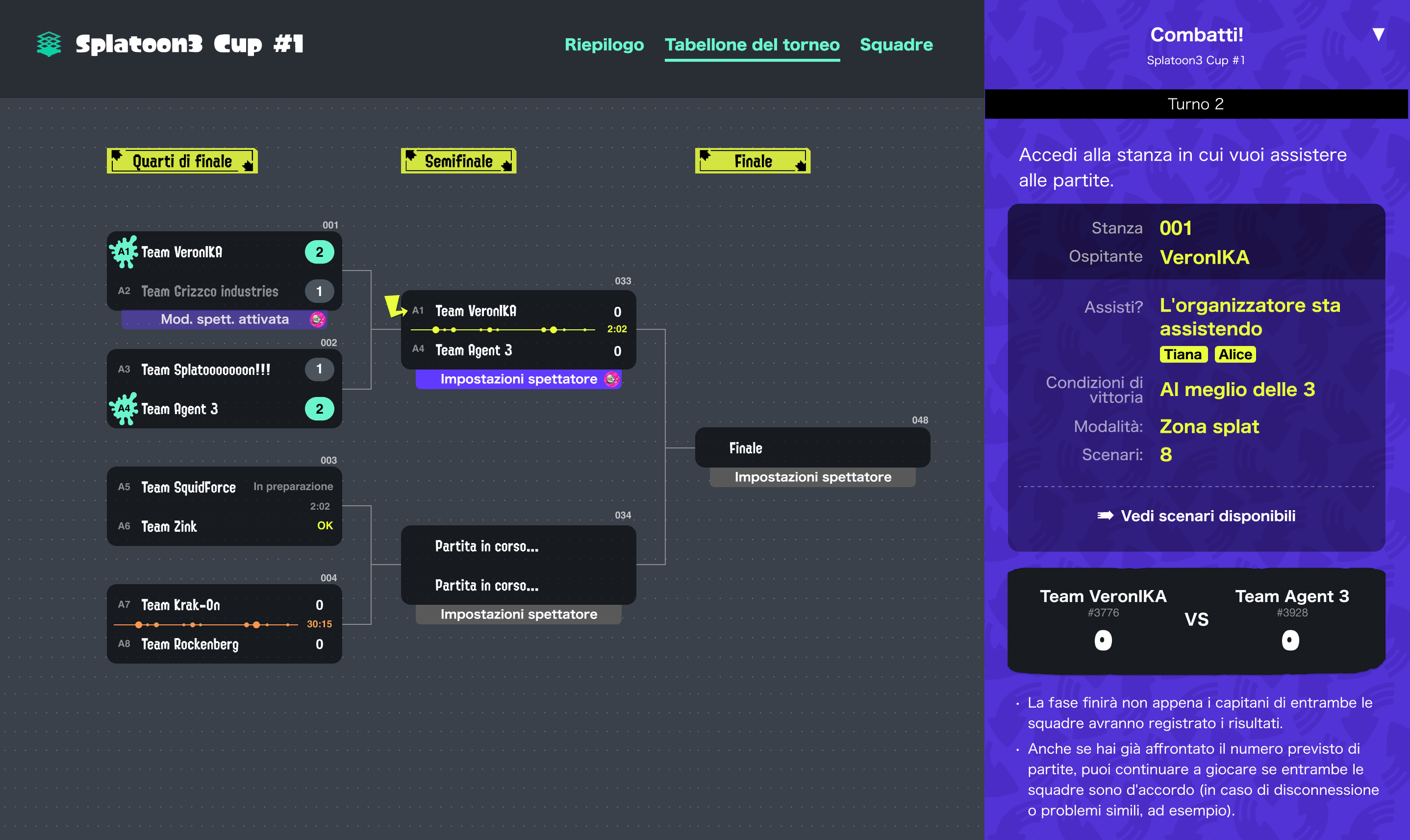Click the Semifinale round label

(459, 161)
